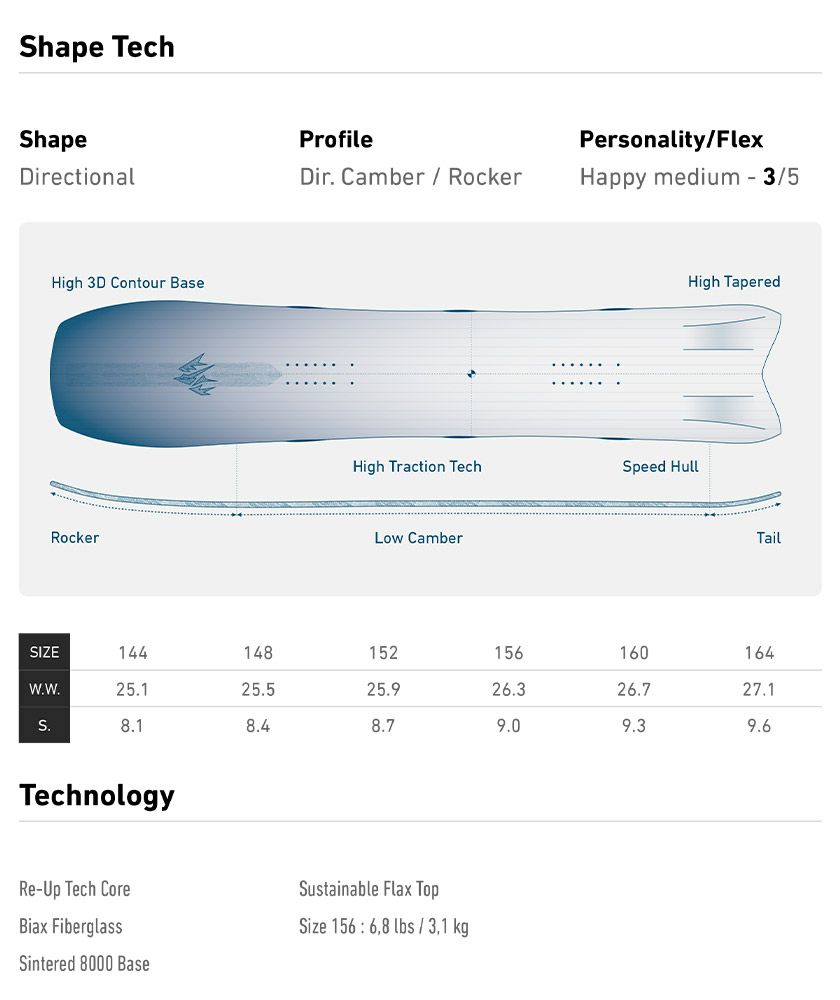Viewport: 840px width, 1000px height.
Task: Choose size 144 in the size row
Action: [132, 653]
